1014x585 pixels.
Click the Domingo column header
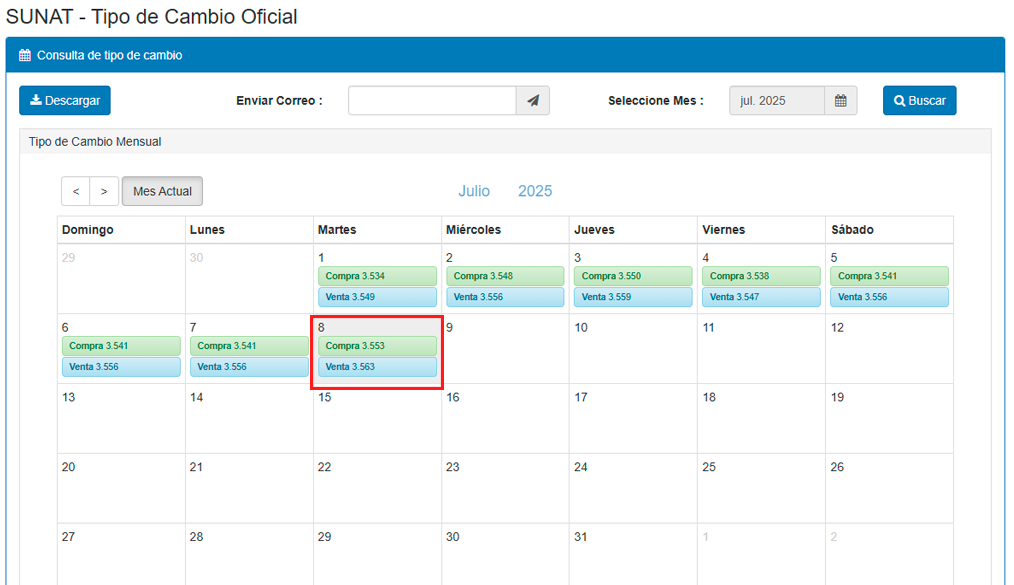coord(87,229)
